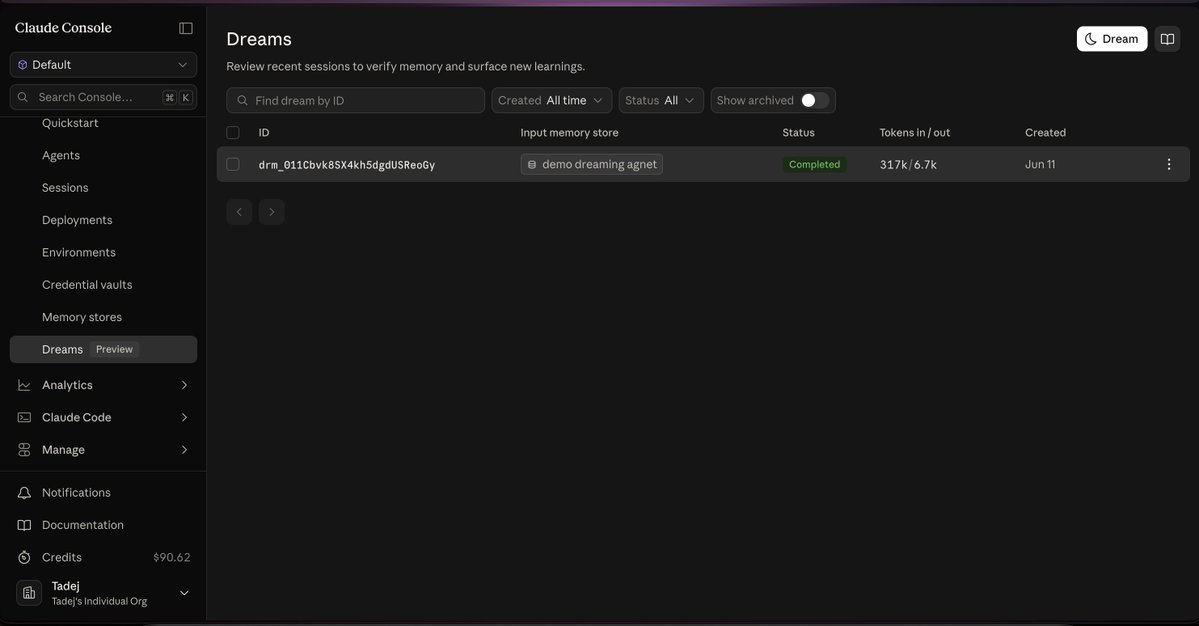Click the organization building icon beside Tadej

(28, 593)
